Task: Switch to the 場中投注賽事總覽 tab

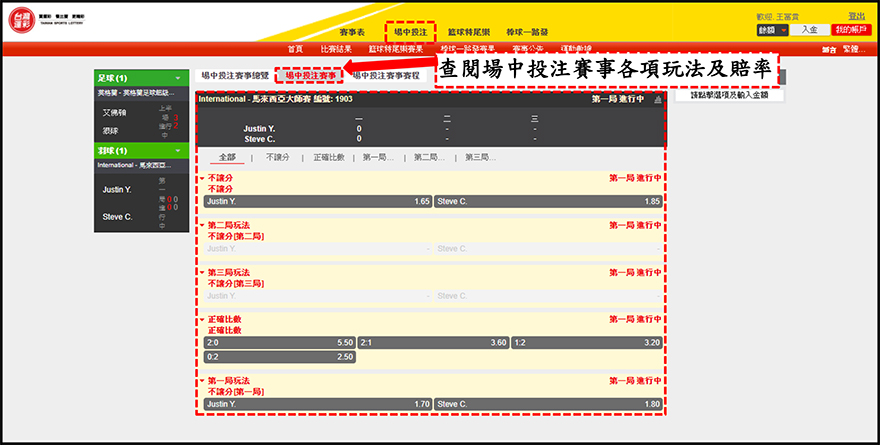Action: (x=235, y=75)
